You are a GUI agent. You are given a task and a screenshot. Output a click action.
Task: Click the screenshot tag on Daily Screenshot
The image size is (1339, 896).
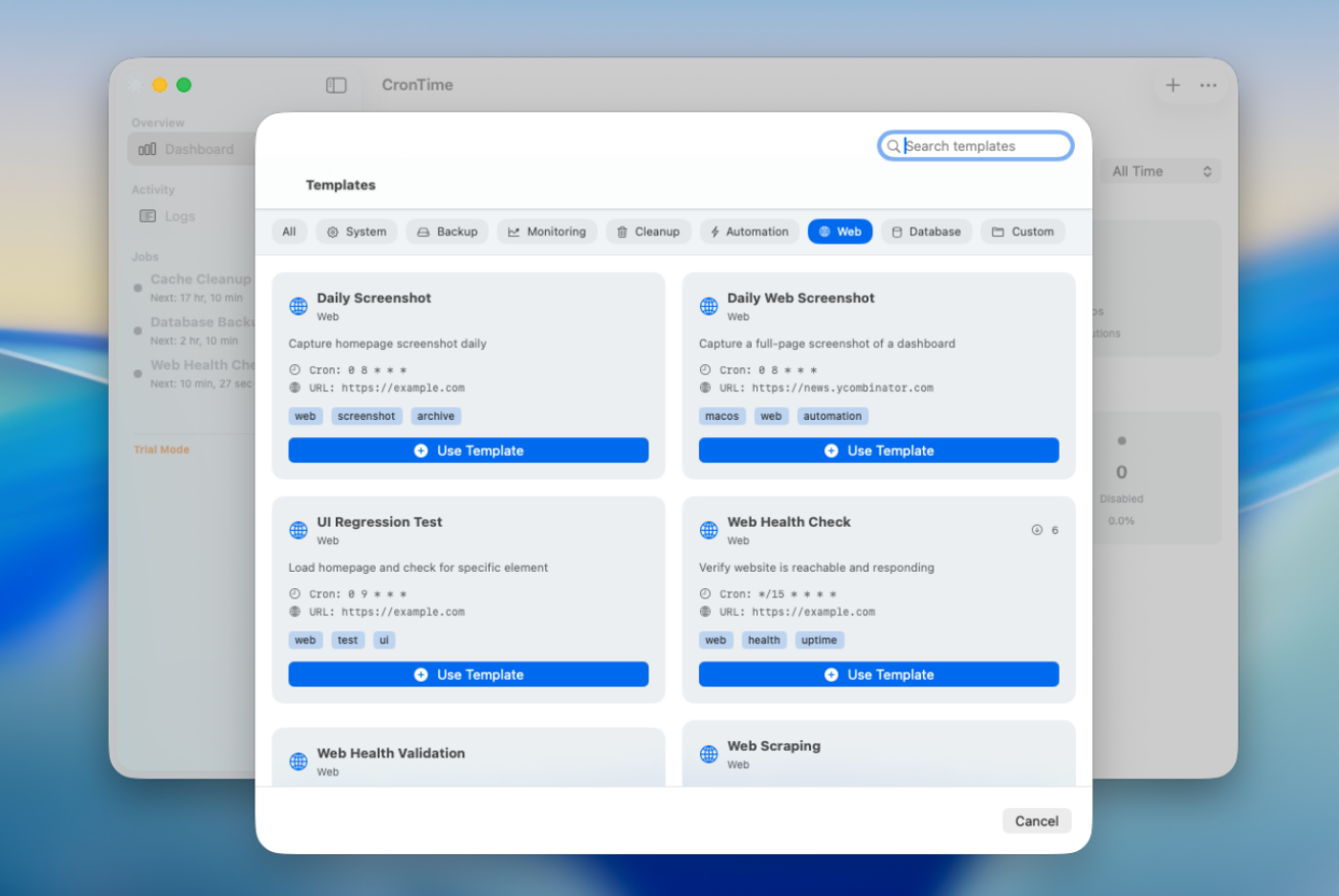366,416
